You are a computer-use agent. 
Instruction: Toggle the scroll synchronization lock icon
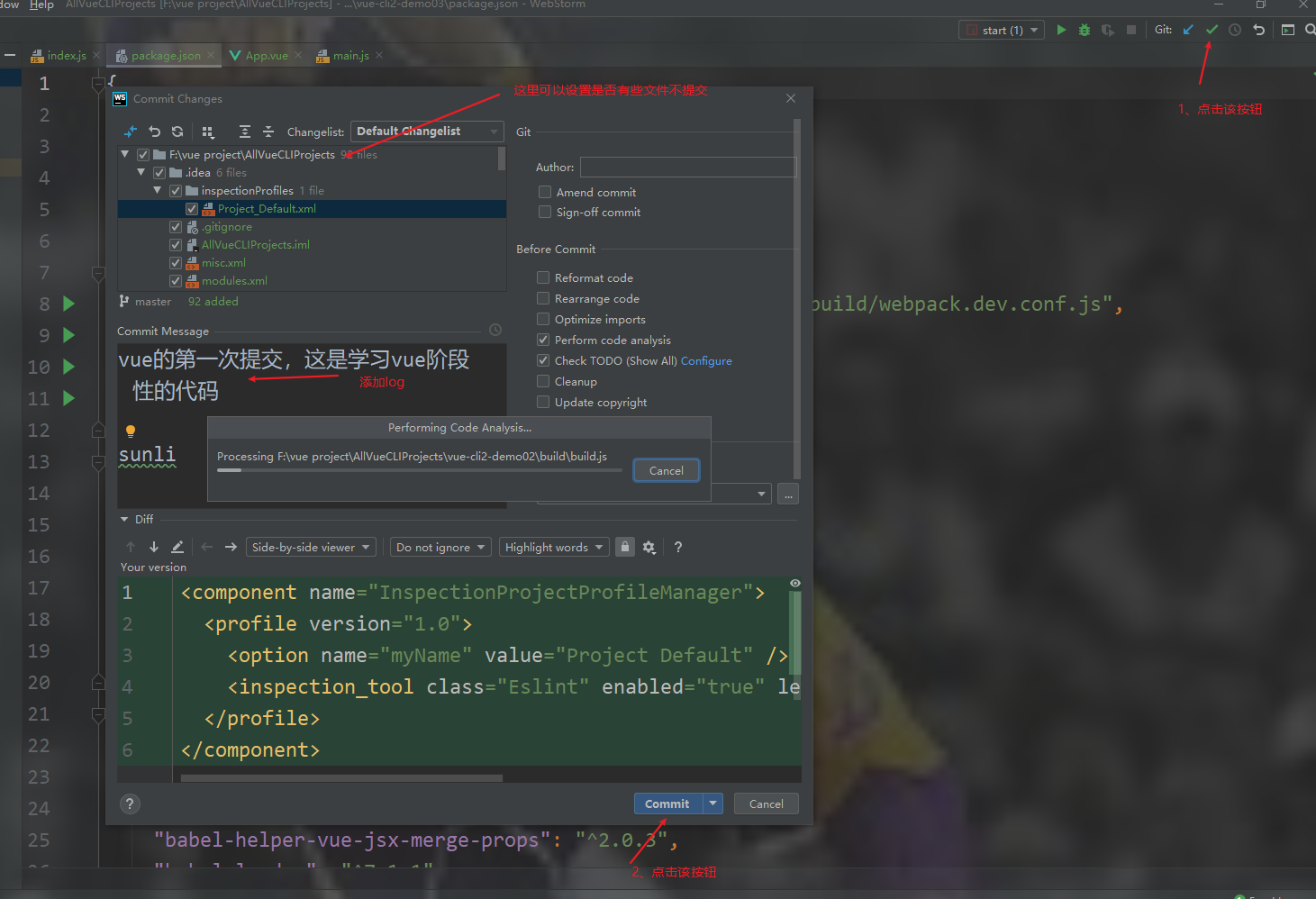coord(625,547)
